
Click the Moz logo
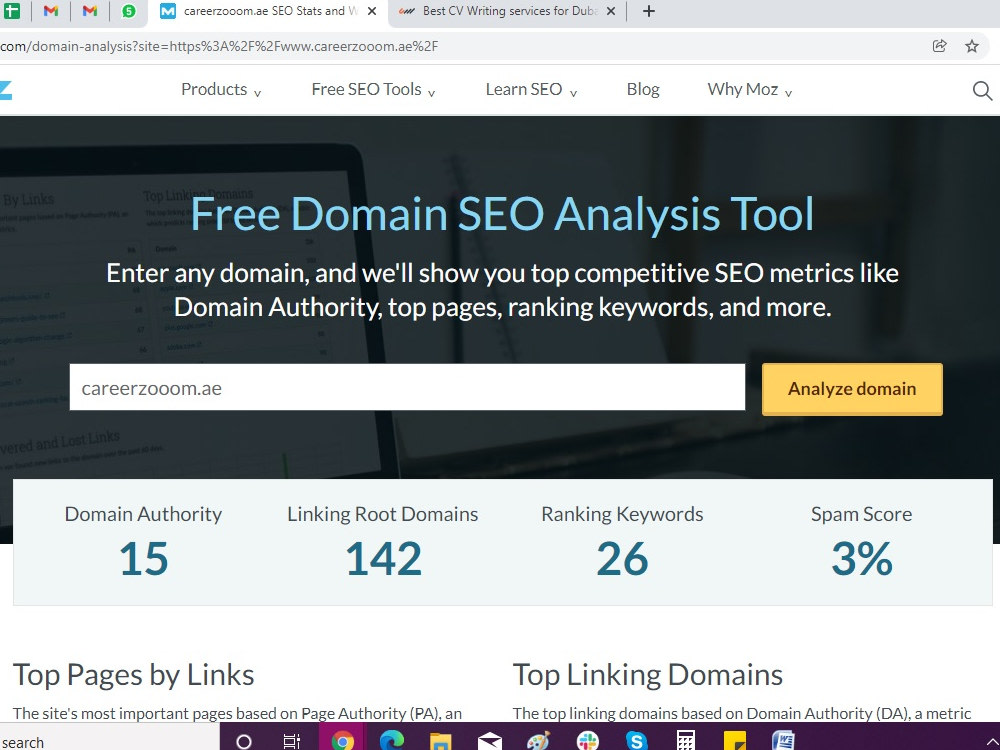(6, 90)
